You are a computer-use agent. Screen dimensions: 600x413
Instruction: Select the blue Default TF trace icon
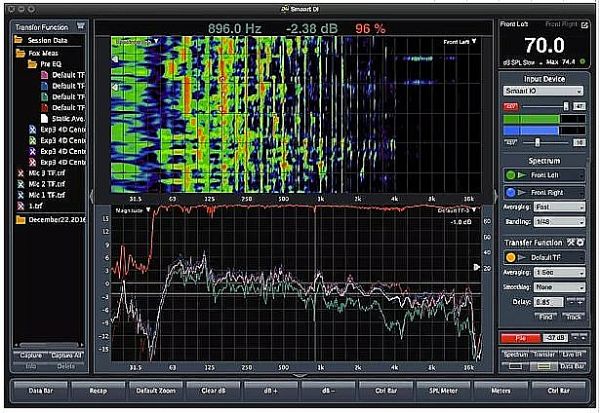tap(44, 86)
